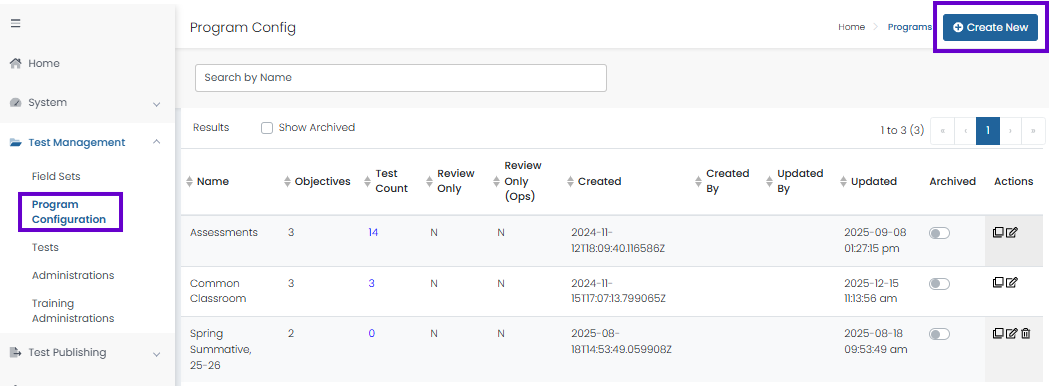Image resolution: width=1049 pixels, height=386 pixels.
Task: Go to last page of results
Action: click(1033, 131)
